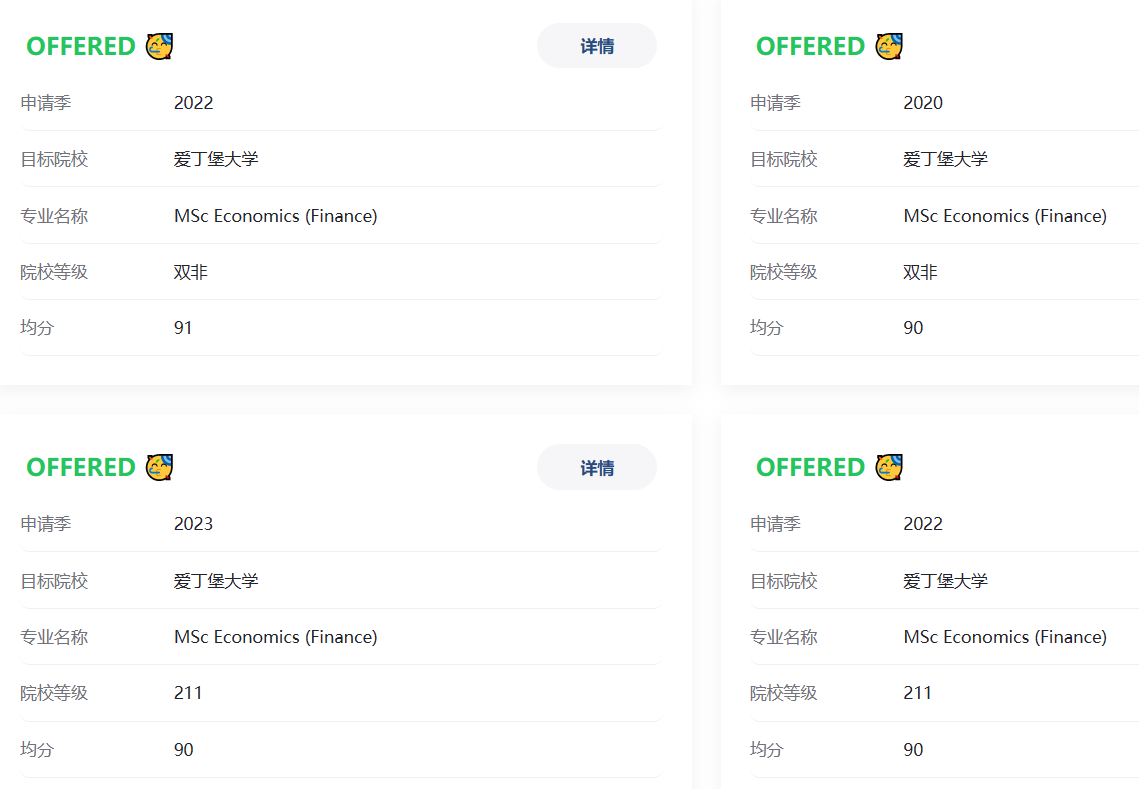Click the celebration emoji in the score-91 card
Screen dimensions: 1139x789
(160, 46)
